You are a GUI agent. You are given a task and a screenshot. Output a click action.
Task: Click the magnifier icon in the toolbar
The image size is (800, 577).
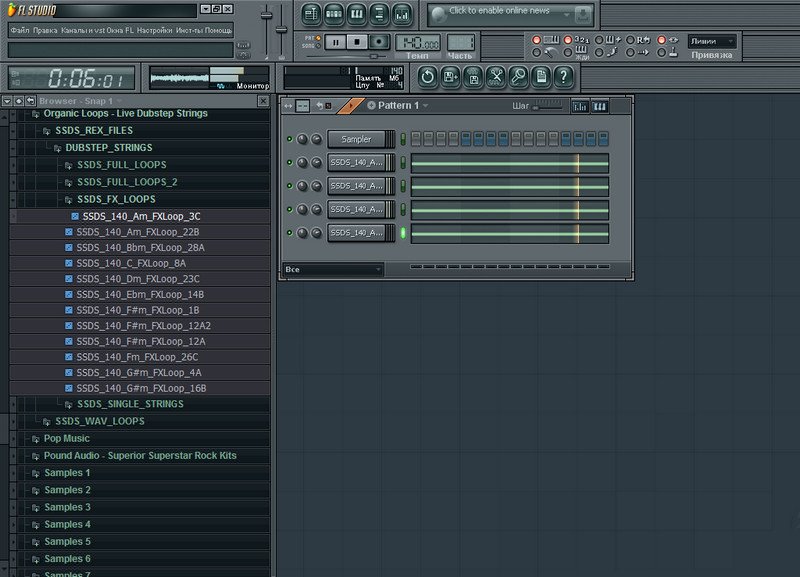click(x=518, y=76)
